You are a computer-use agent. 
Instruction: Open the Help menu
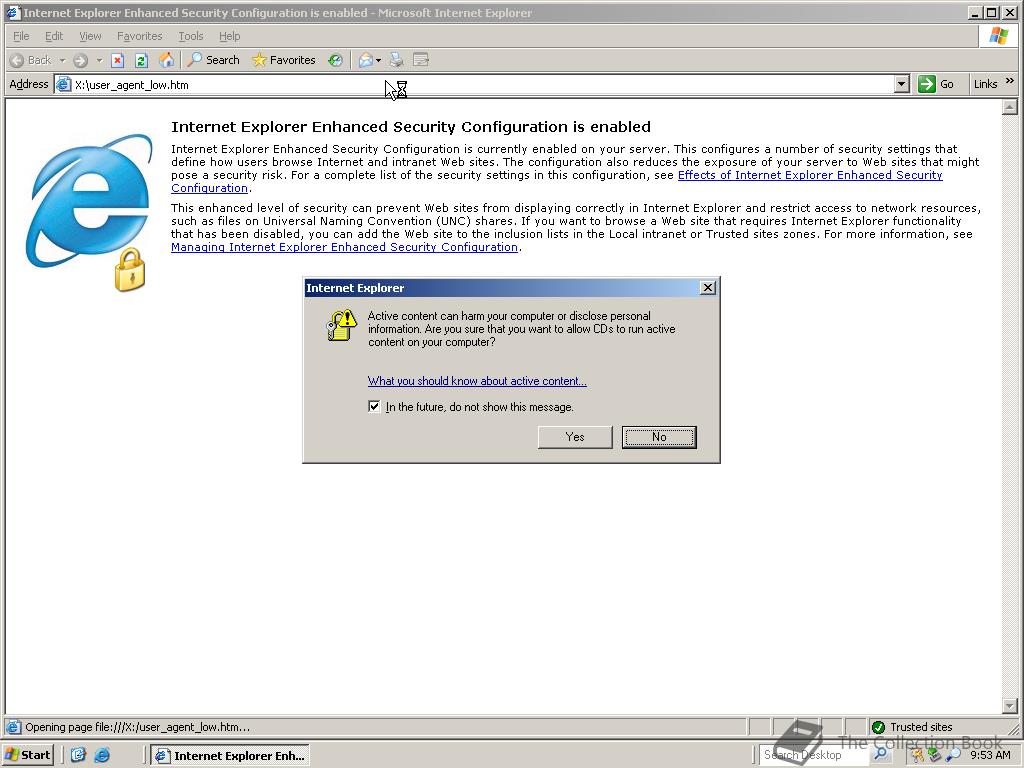[x=229, y=36]
